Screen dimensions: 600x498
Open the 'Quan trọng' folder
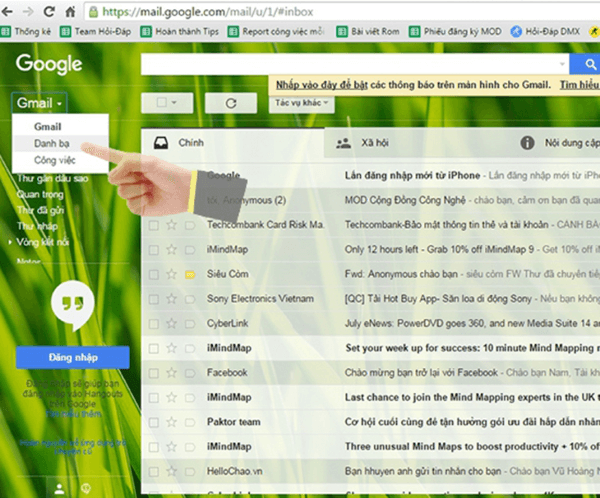(40, 194)
